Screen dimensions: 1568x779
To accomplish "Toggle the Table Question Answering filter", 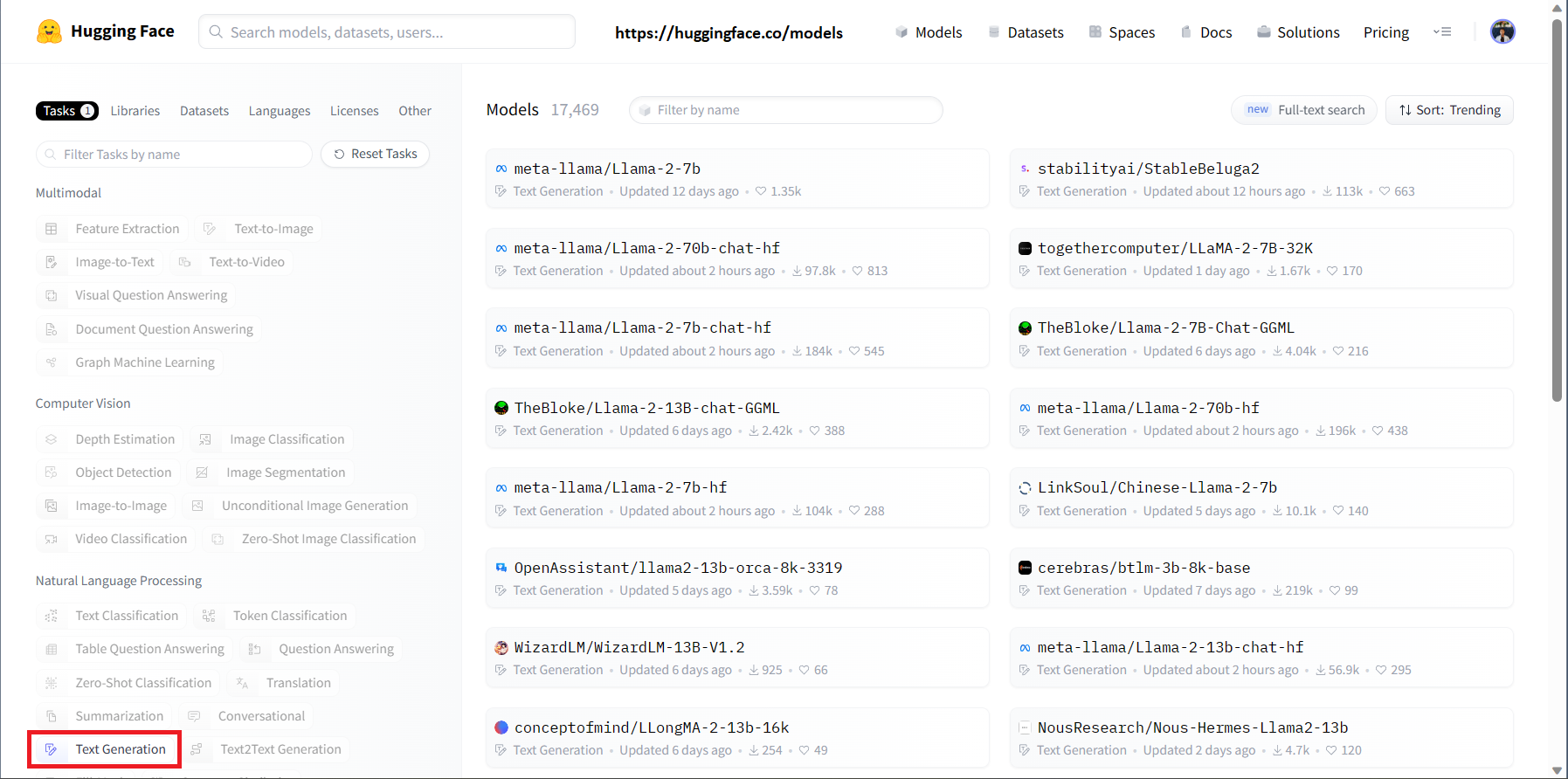I will (x=135, y=649).
